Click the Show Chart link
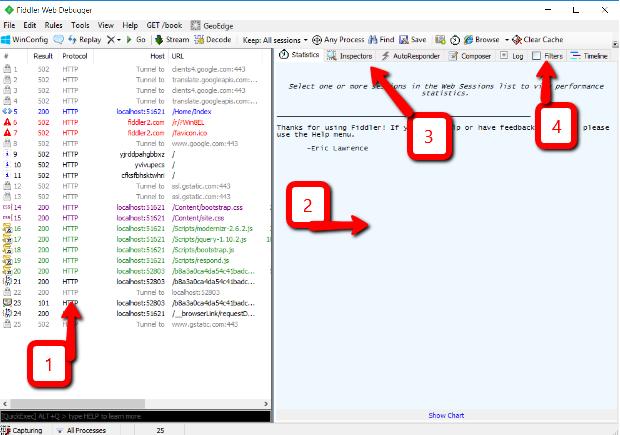Viewport: 620px width, 435px height. [446, 415]
